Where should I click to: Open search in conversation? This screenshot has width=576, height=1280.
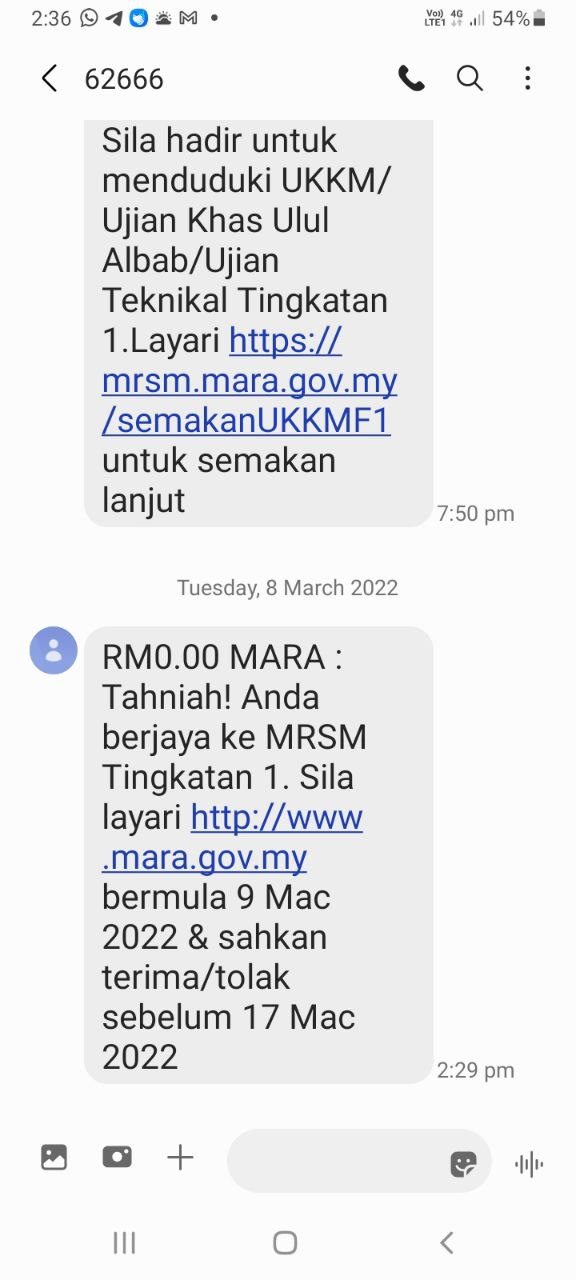(470, 78)
